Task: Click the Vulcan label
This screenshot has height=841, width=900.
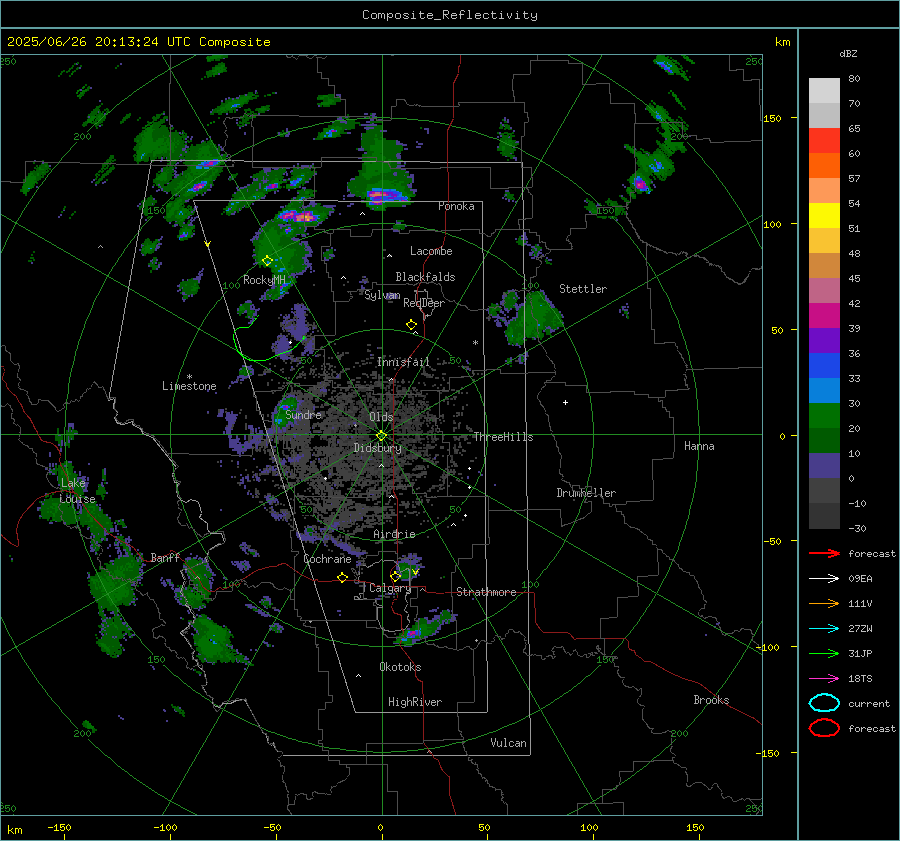Action: [509, 743]
